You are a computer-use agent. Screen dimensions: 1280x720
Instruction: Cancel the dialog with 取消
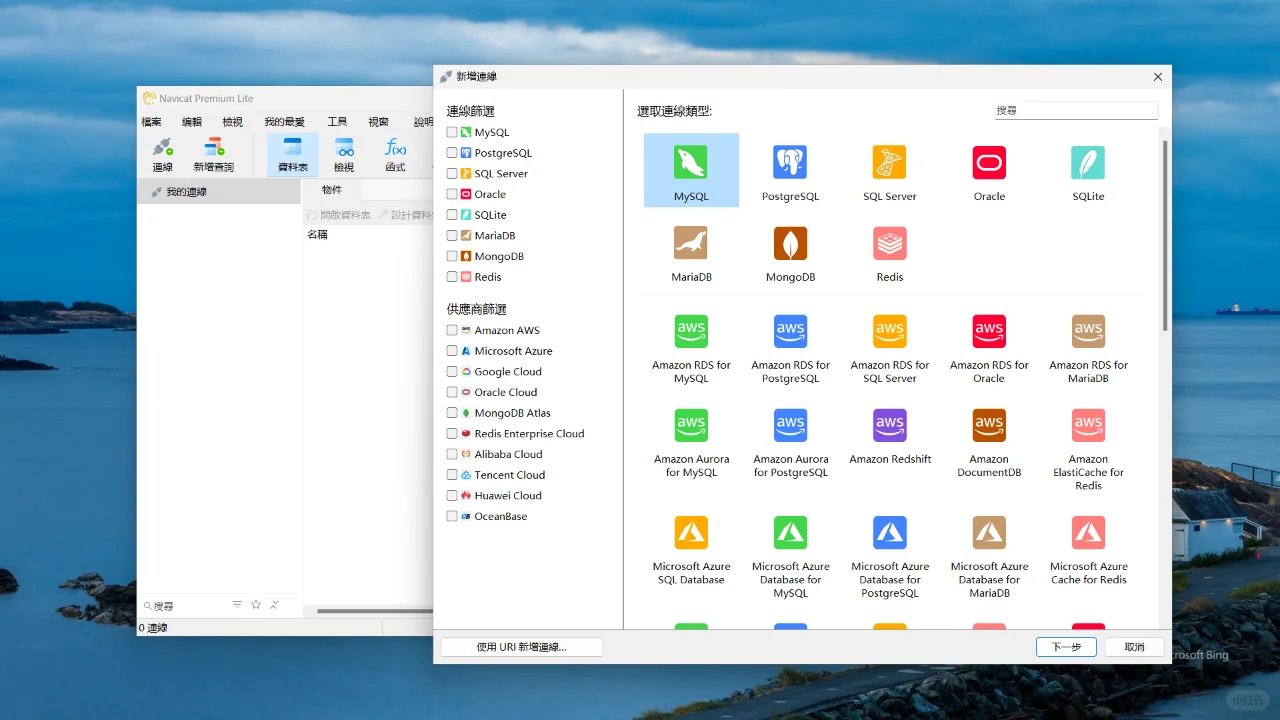point(1134,647)
